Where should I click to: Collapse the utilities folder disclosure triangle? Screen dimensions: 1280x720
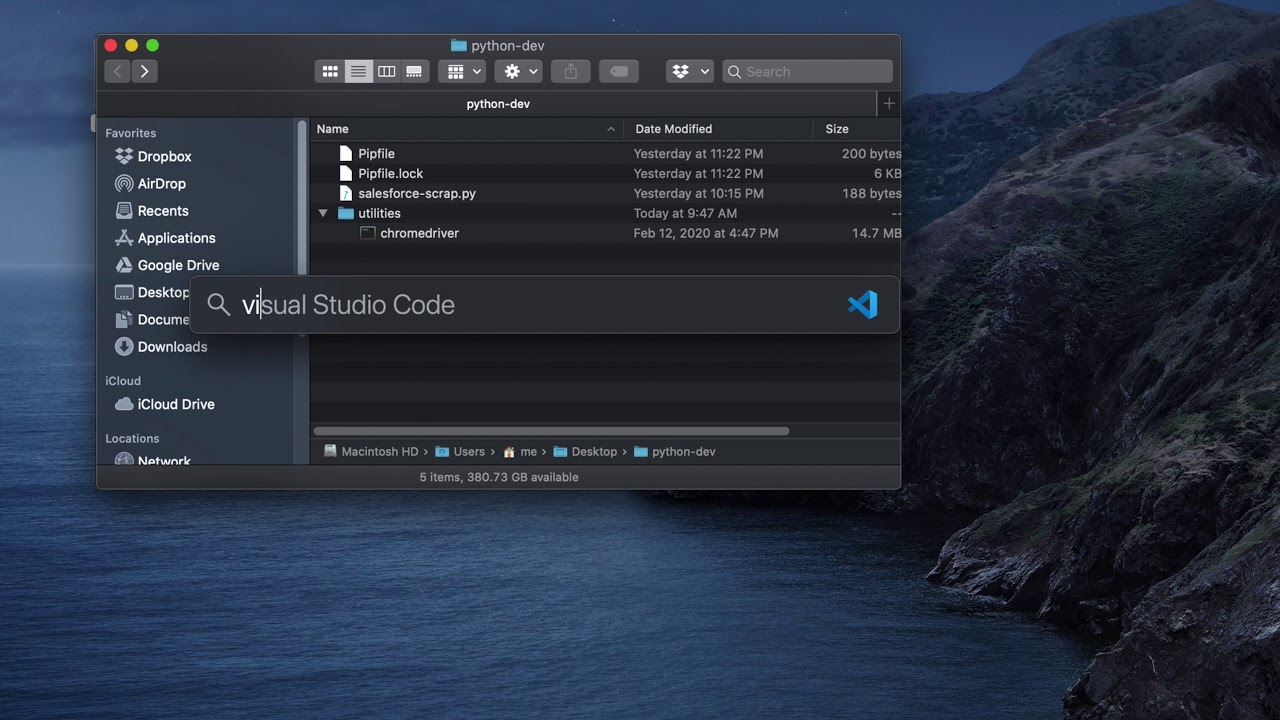coord(323,213)
